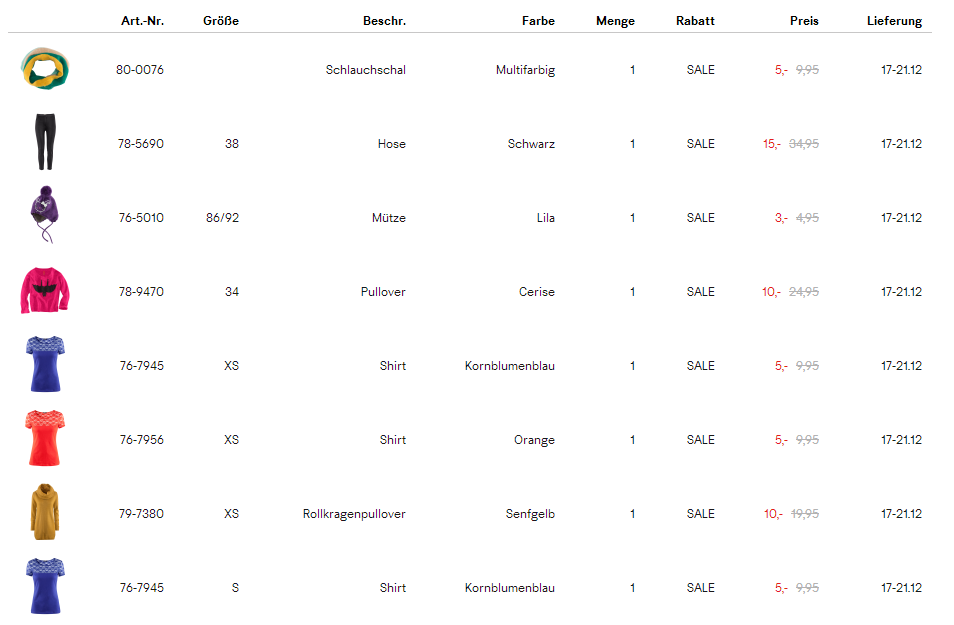Click the SALE label for the Mütze
This screenshot has width=954, height=625.
coord(700,218)
